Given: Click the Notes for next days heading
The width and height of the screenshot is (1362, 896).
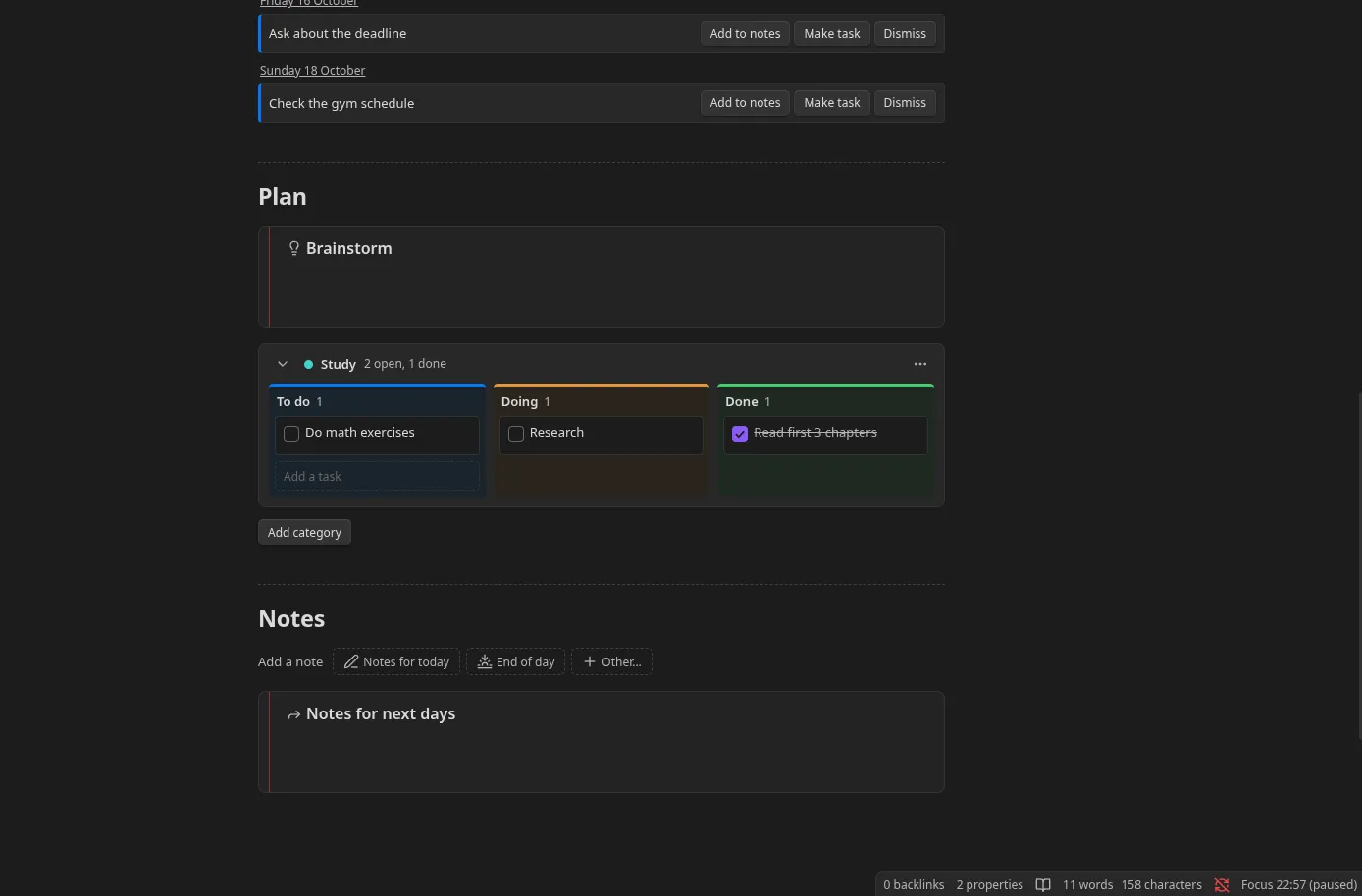Looking at the screenshot, I should [381, 713].
